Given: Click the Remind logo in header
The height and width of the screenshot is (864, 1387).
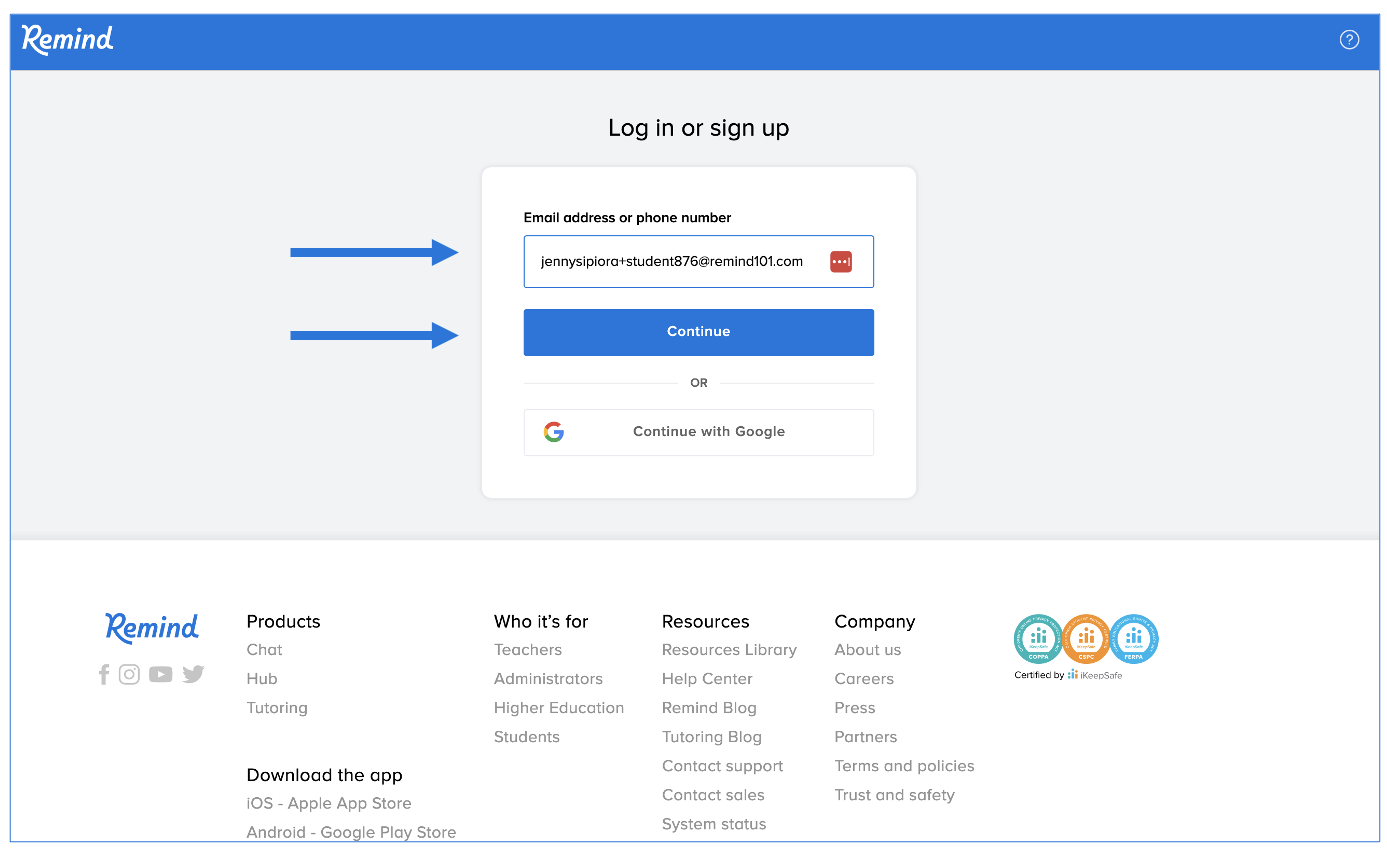Looking at the screenshot, I should [68, 40].
